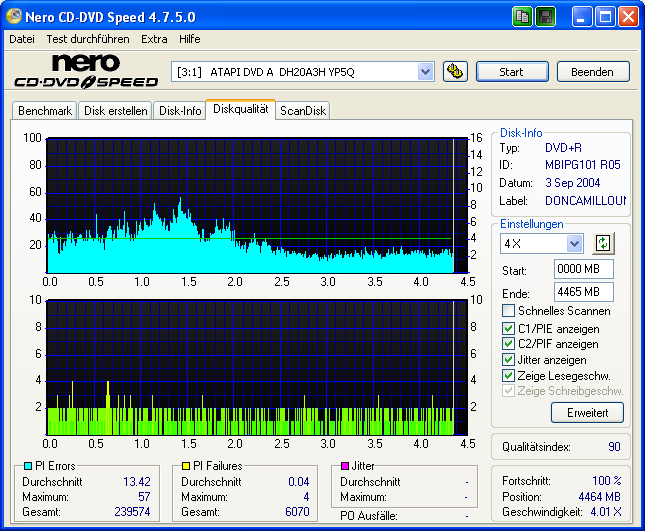Click the save screenshot floppy icon
Viewport: 645px width, 531px height.
coord(545,17)
